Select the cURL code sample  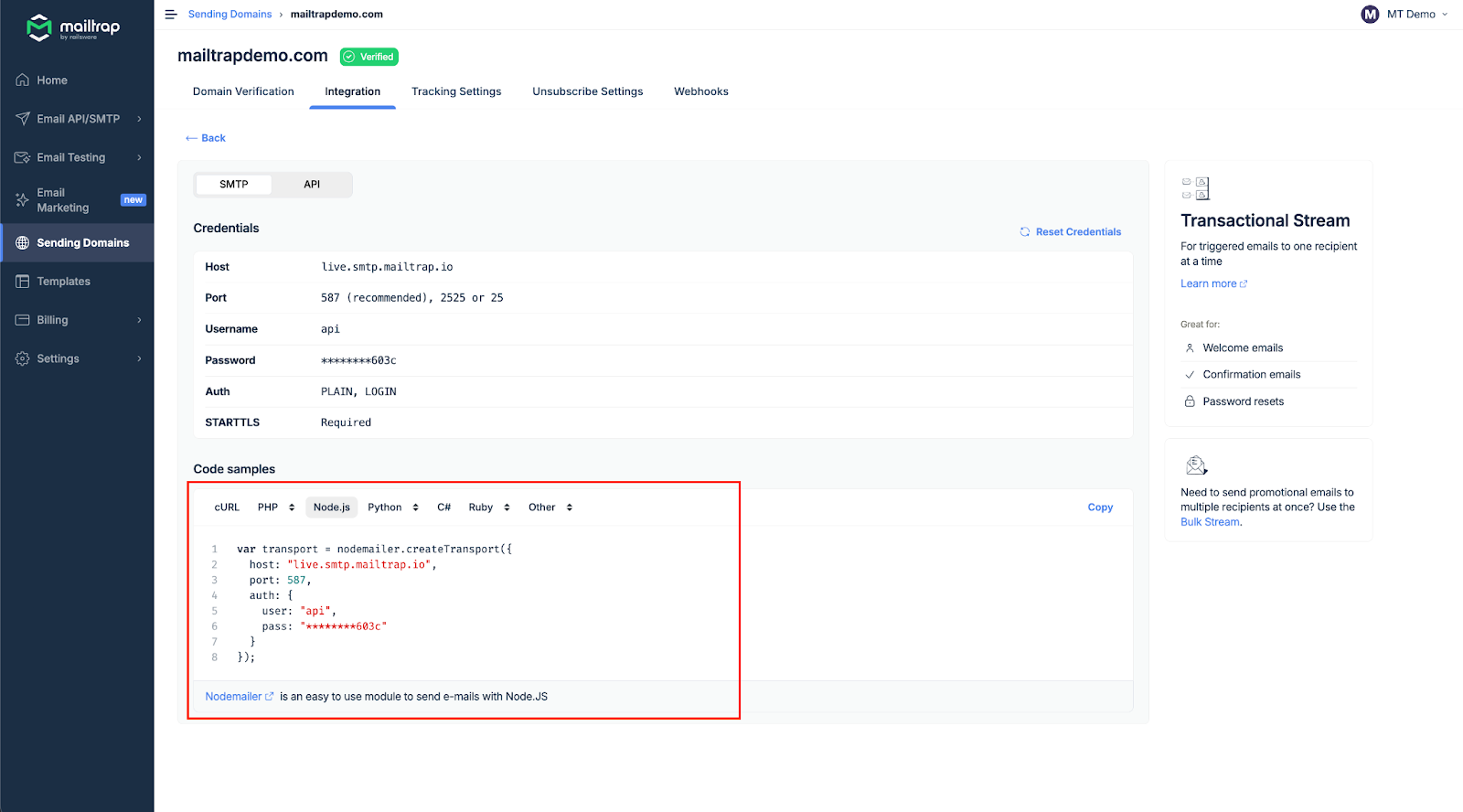tap(227, 507)
